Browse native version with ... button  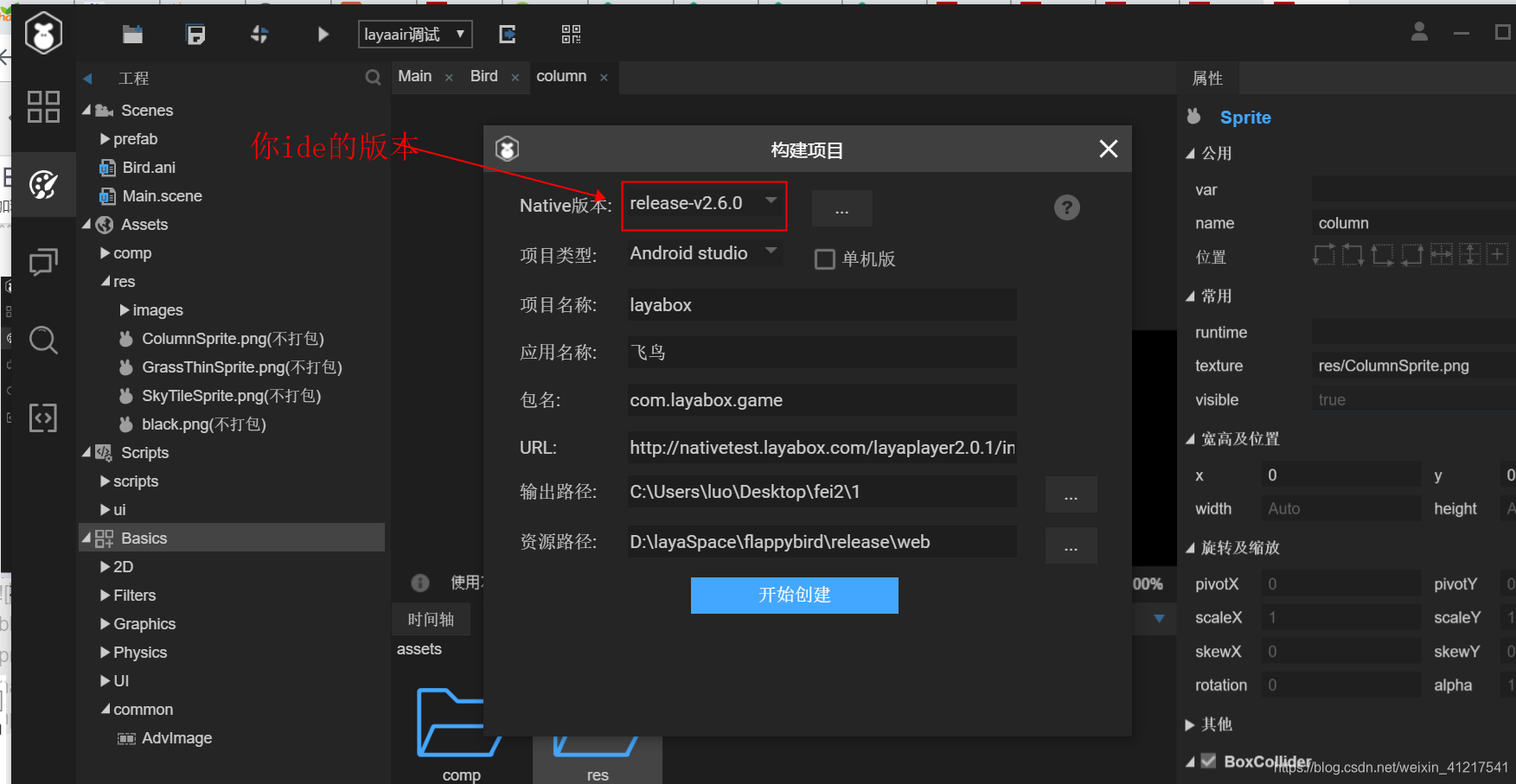(x=841, y=208)
